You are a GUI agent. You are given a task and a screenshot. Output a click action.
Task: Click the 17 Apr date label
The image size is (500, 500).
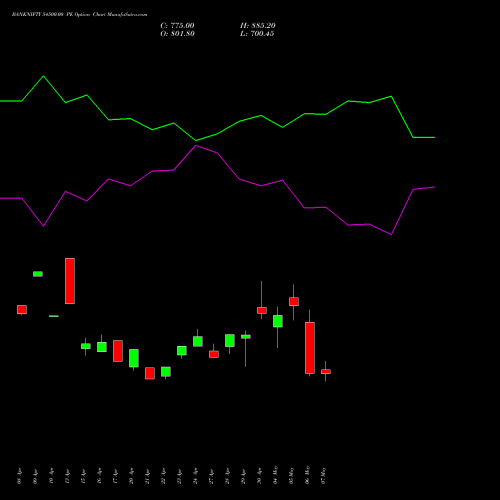click(115, 476)
